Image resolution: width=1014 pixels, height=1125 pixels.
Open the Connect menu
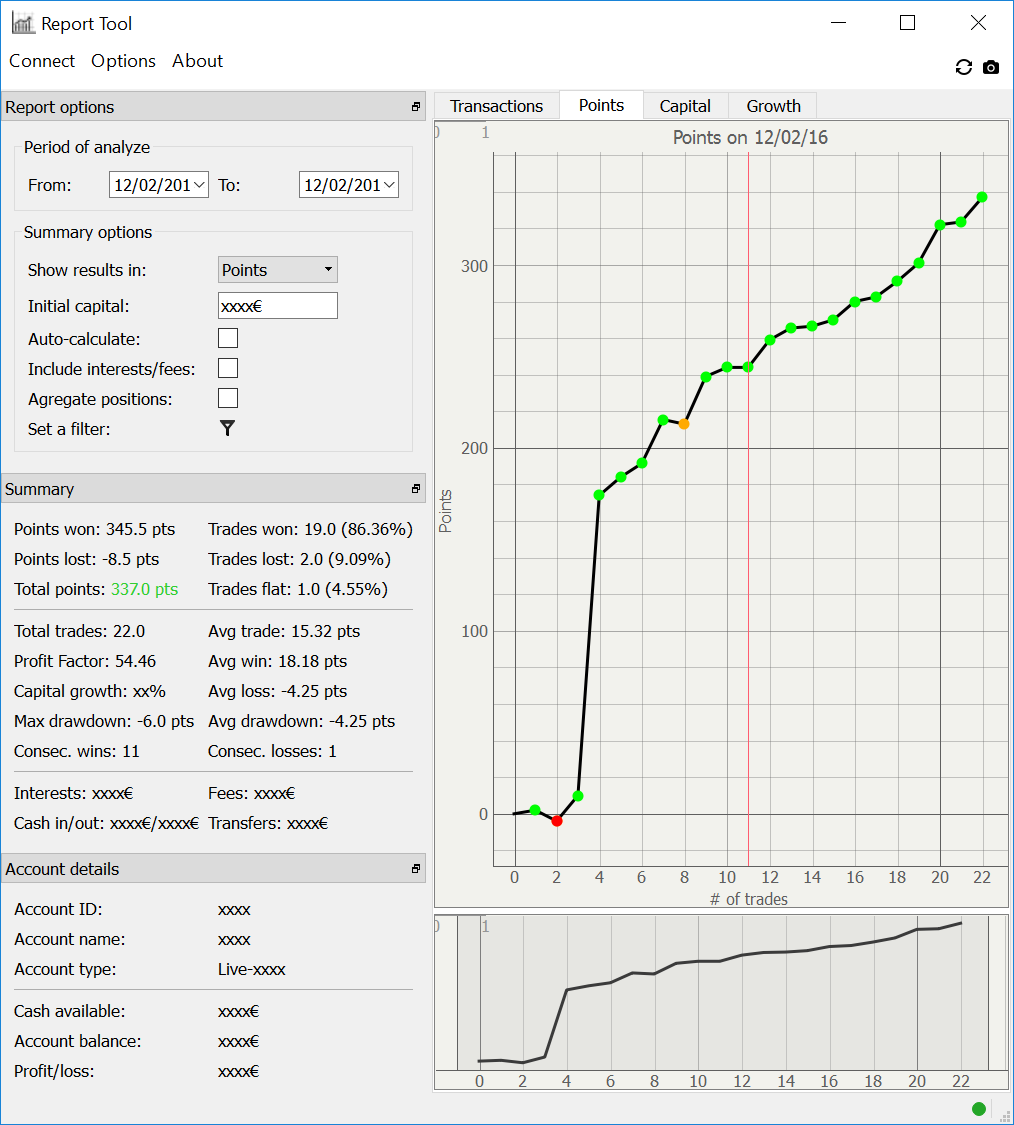click(x=42, y=61)
